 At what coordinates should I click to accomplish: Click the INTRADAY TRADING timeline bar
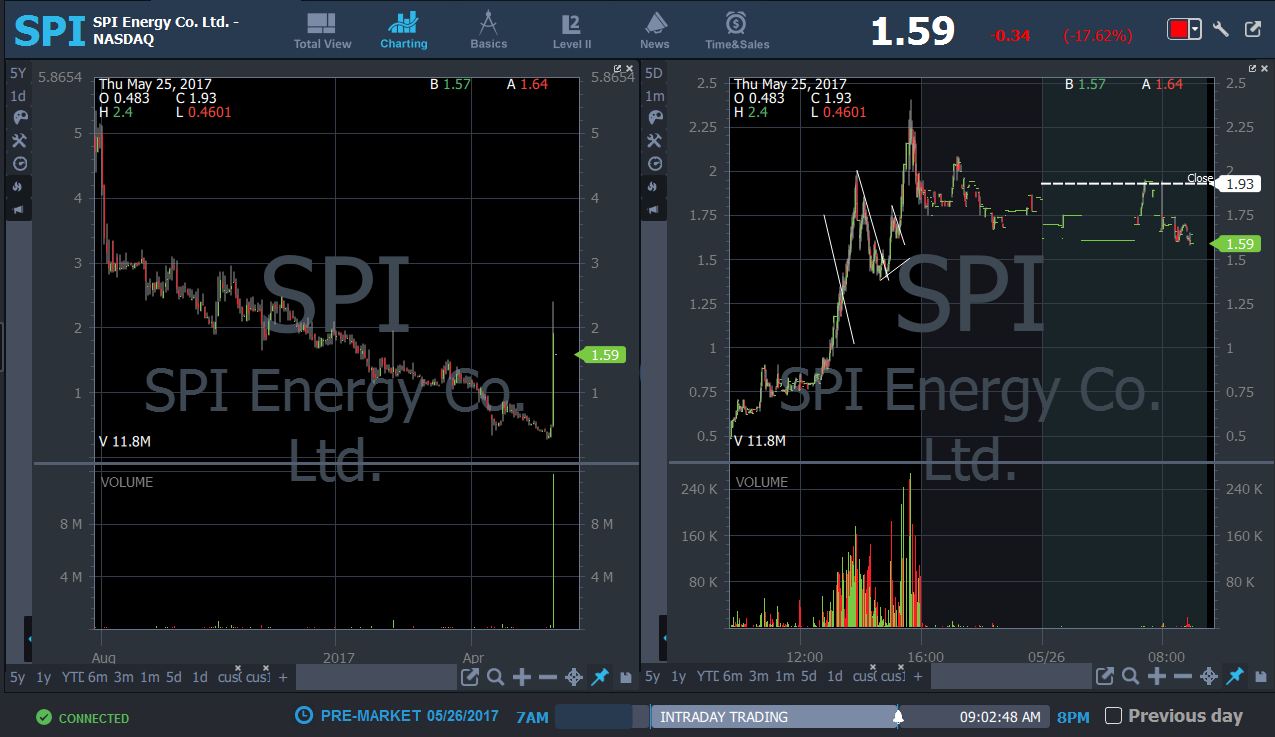(x=775, y=717)
